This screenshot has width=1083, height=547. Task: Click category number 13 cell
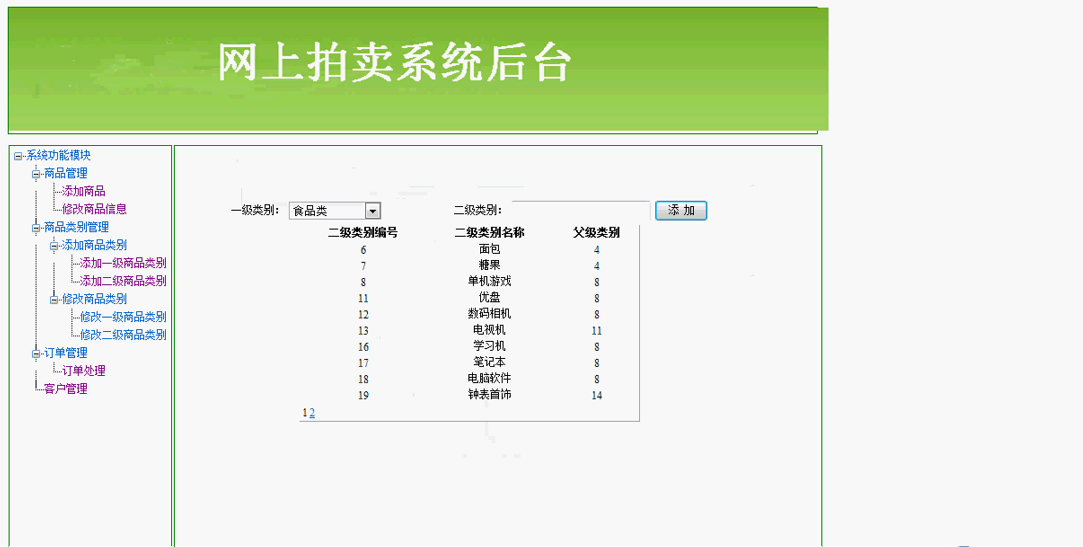pyautogui.click(x=363, y=331)
